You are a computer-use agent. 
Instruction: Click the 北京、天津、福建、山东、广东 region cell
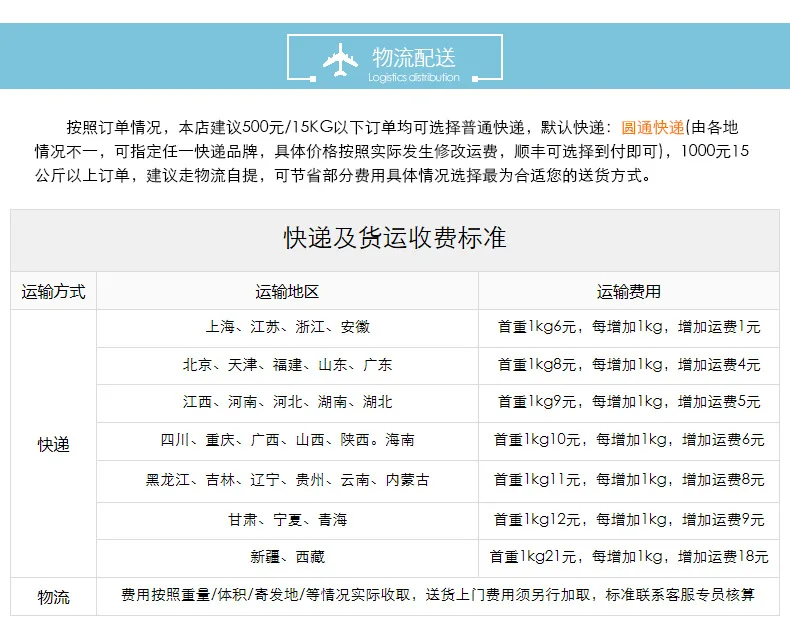pyautogui.click(x=288, y=364)
